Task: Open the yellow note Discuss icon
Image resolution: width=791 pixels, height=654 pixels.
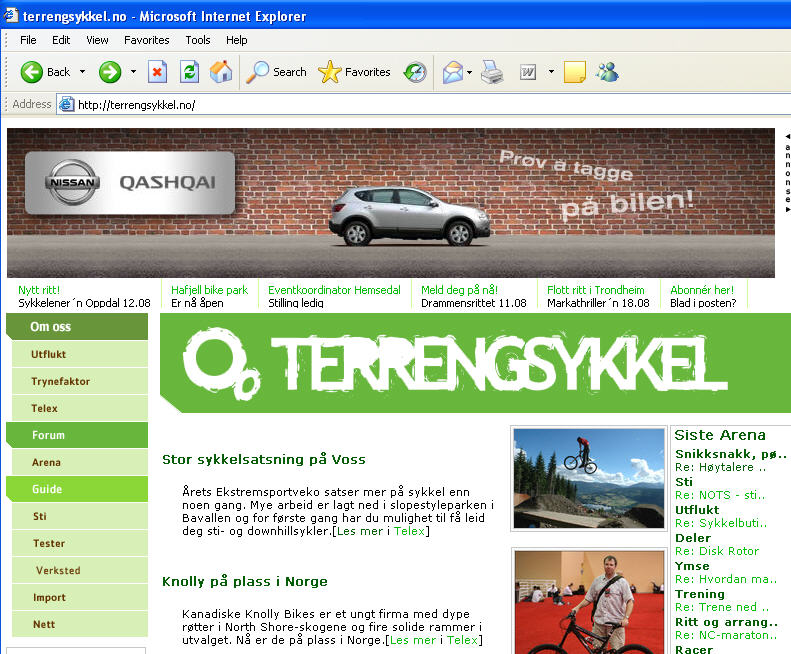Action: pos(575,72)
